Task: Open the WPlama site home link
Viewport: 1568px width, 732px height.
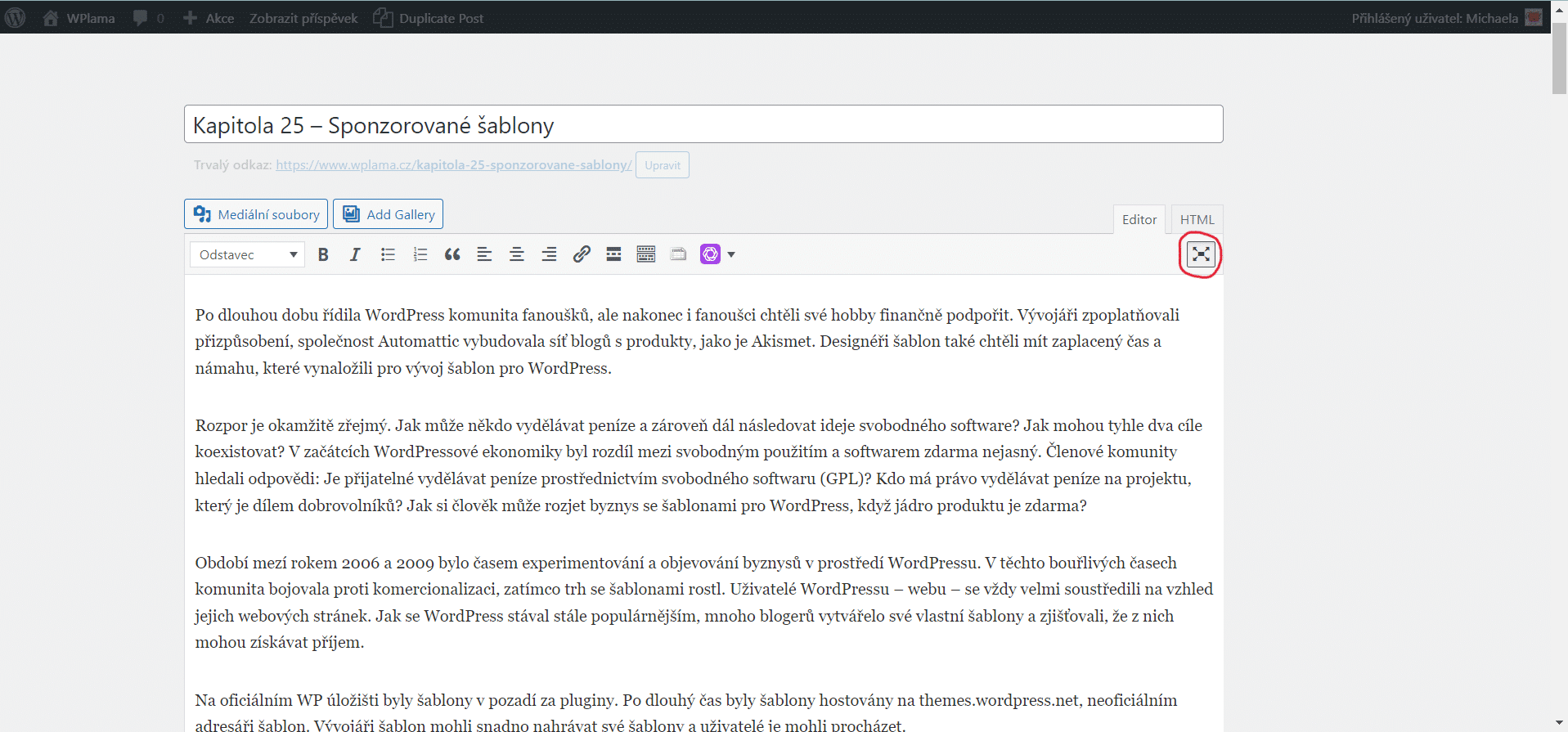Action: tap(79, 18)
